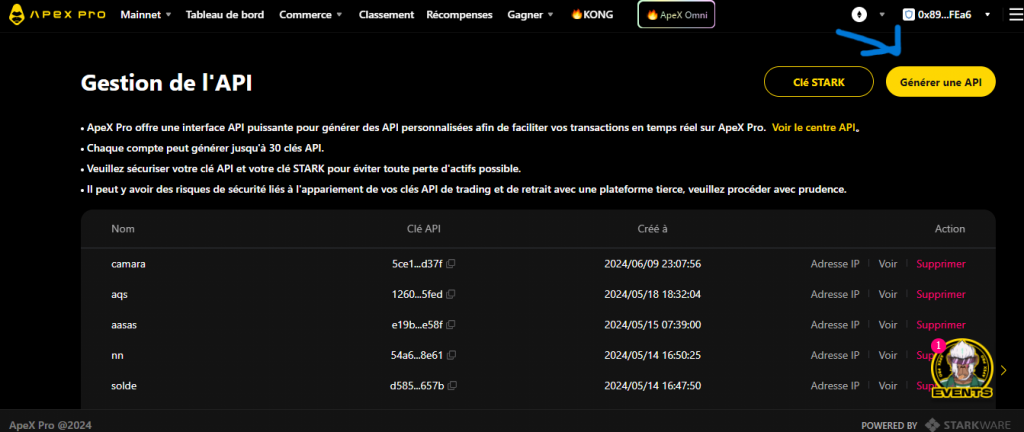This screenshot has height=432, width=1024.
Task: Copy the nn API key
Action: pyautogui.click(x=451, y=355)
